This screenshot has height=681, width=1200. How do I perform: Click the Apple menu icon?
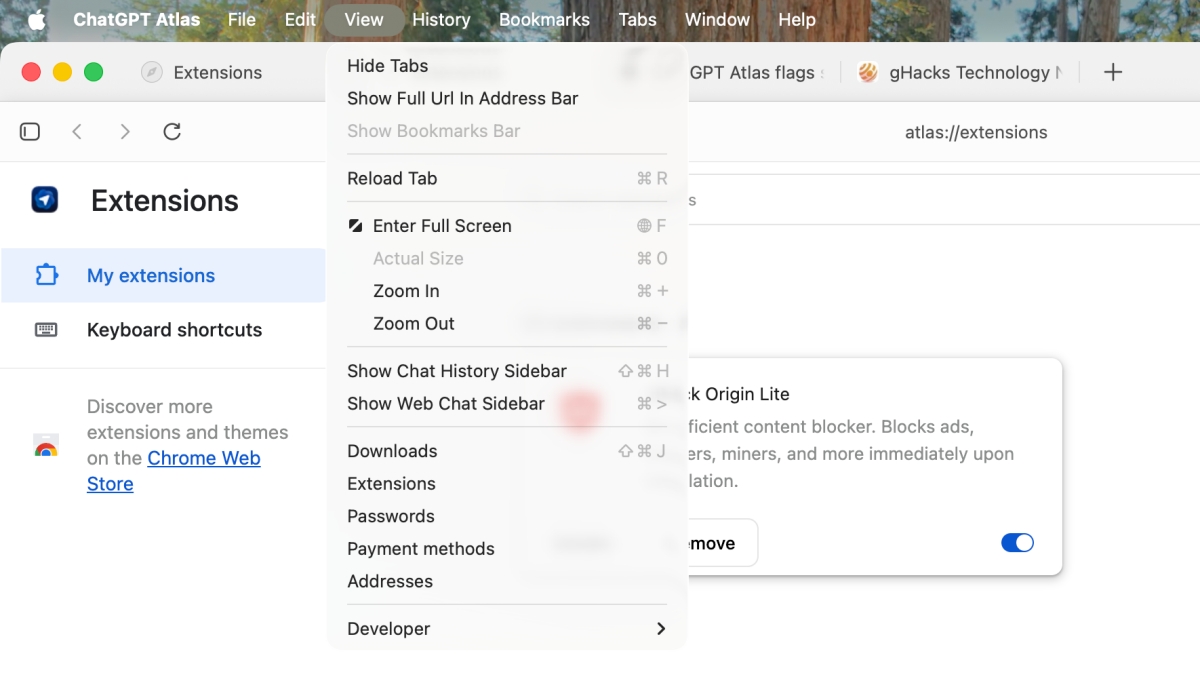coord(37,19)
